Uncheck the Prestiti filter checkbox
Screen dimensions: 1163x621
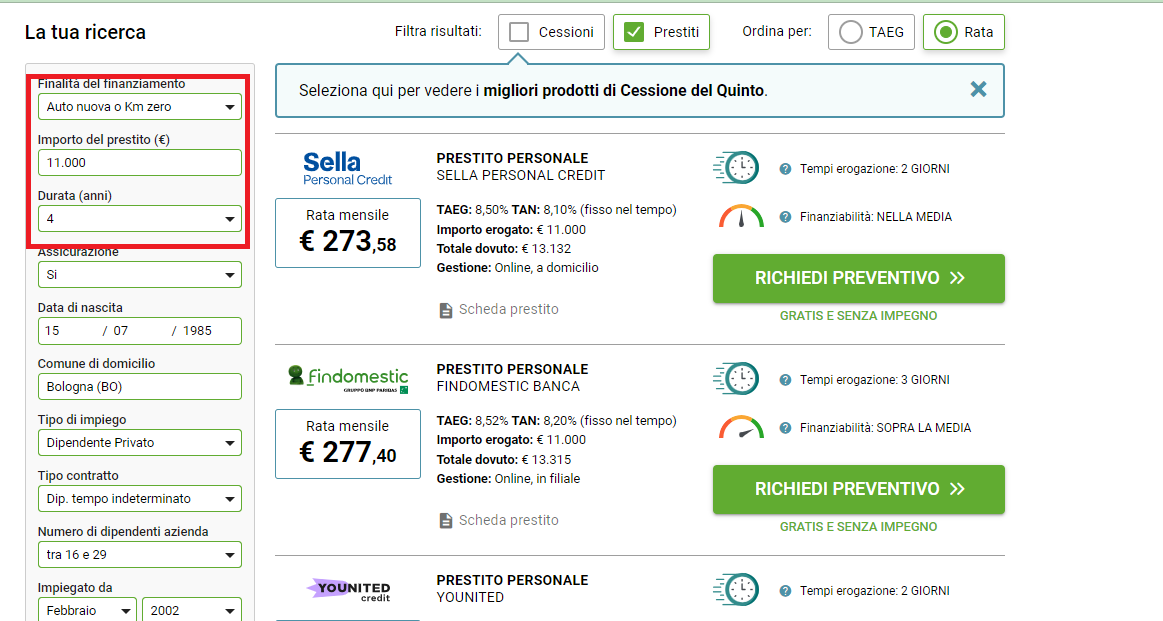click(634, 32)
